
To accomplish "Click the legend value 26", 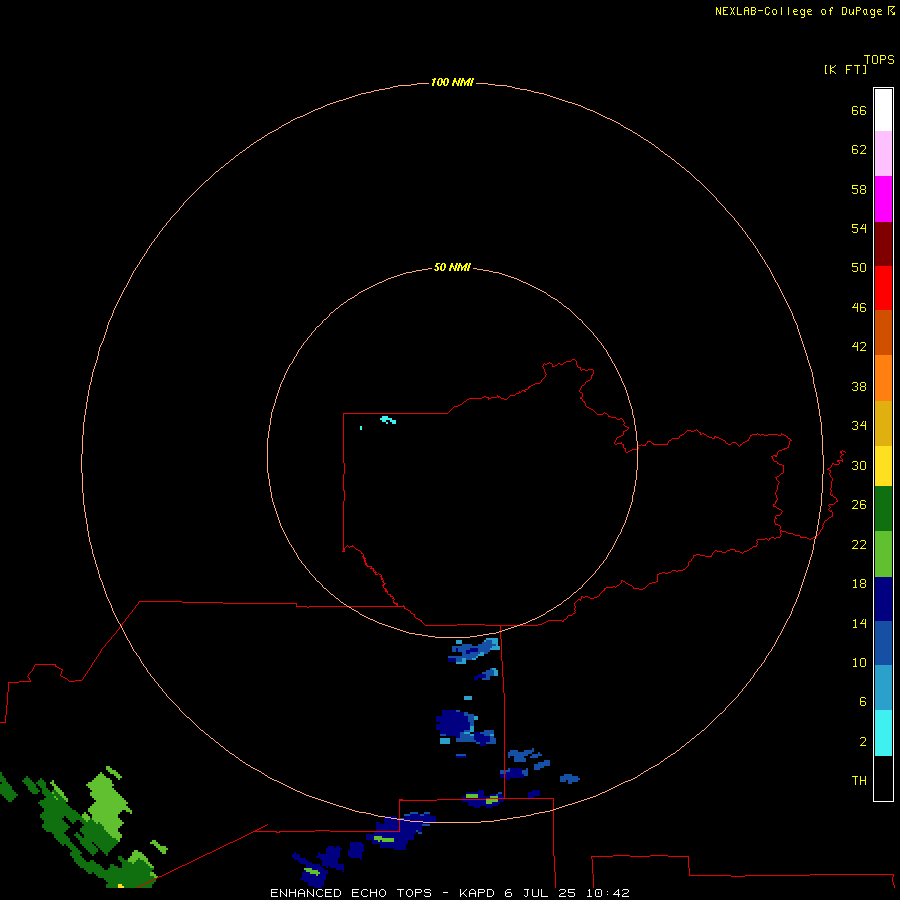I will click(859, 505).
